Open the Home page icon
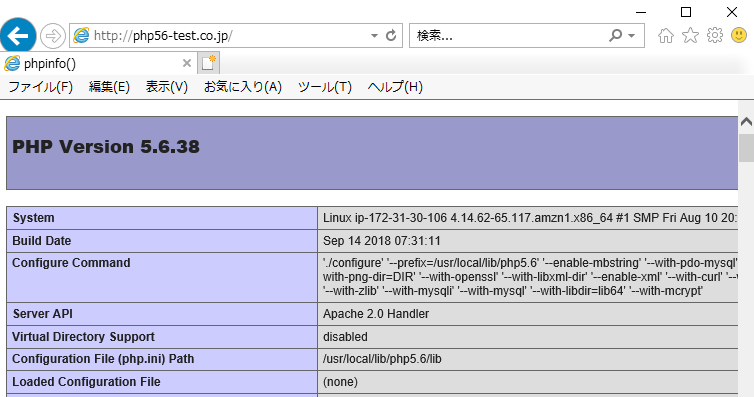Image resolution: width=754 pixels, height=397 pixels. click(x=666, y=36)
